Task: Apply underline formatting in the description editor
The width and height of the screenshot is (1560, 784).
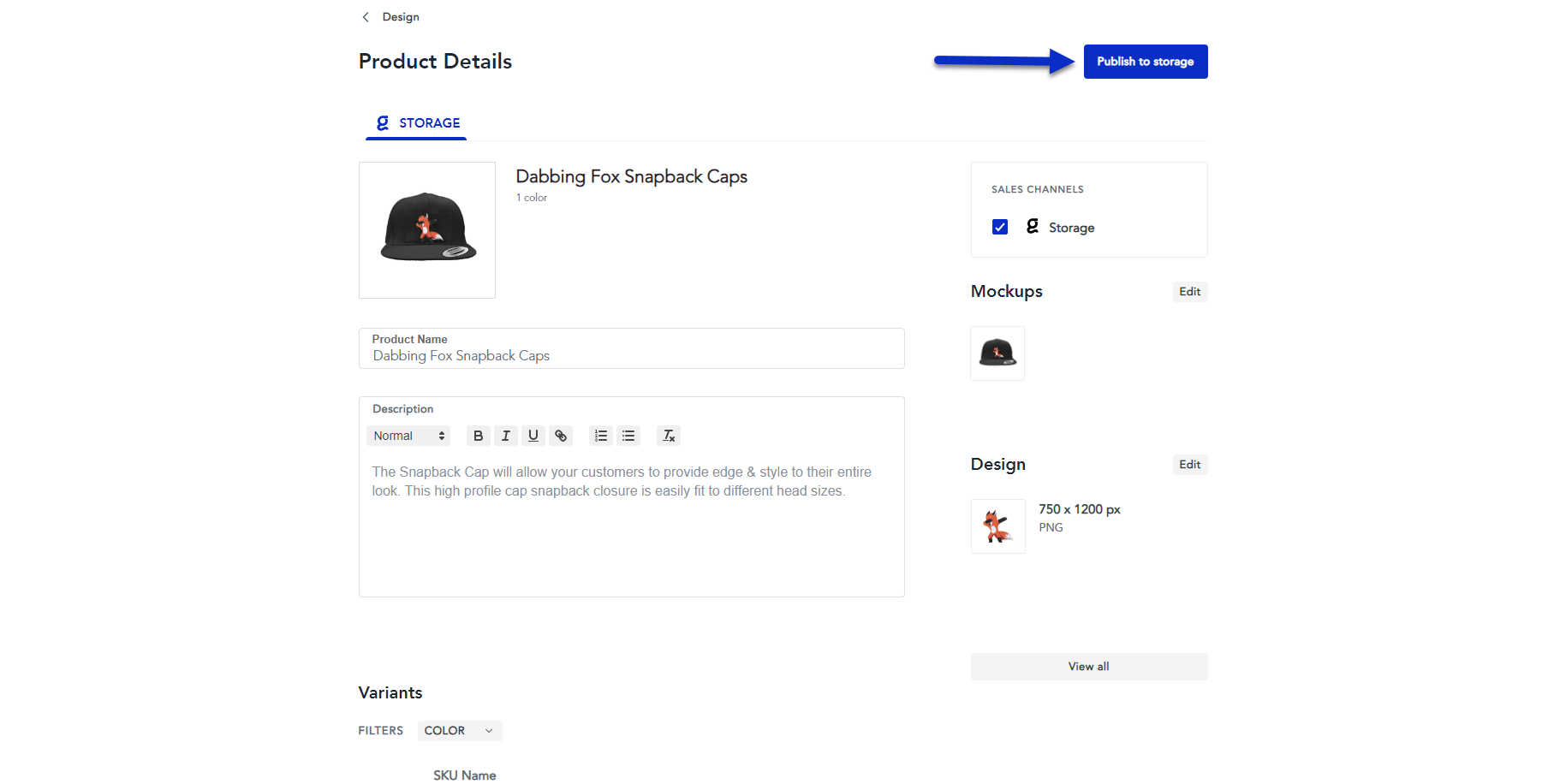Action: 533,436
